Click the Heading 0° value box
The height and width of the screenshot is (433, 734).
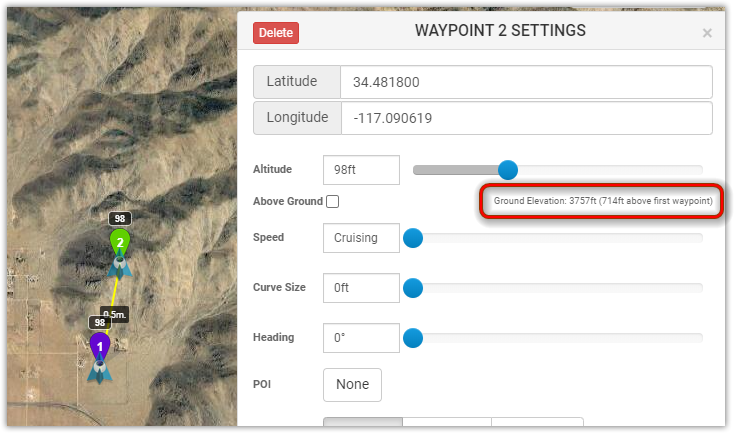pos(361,338)
